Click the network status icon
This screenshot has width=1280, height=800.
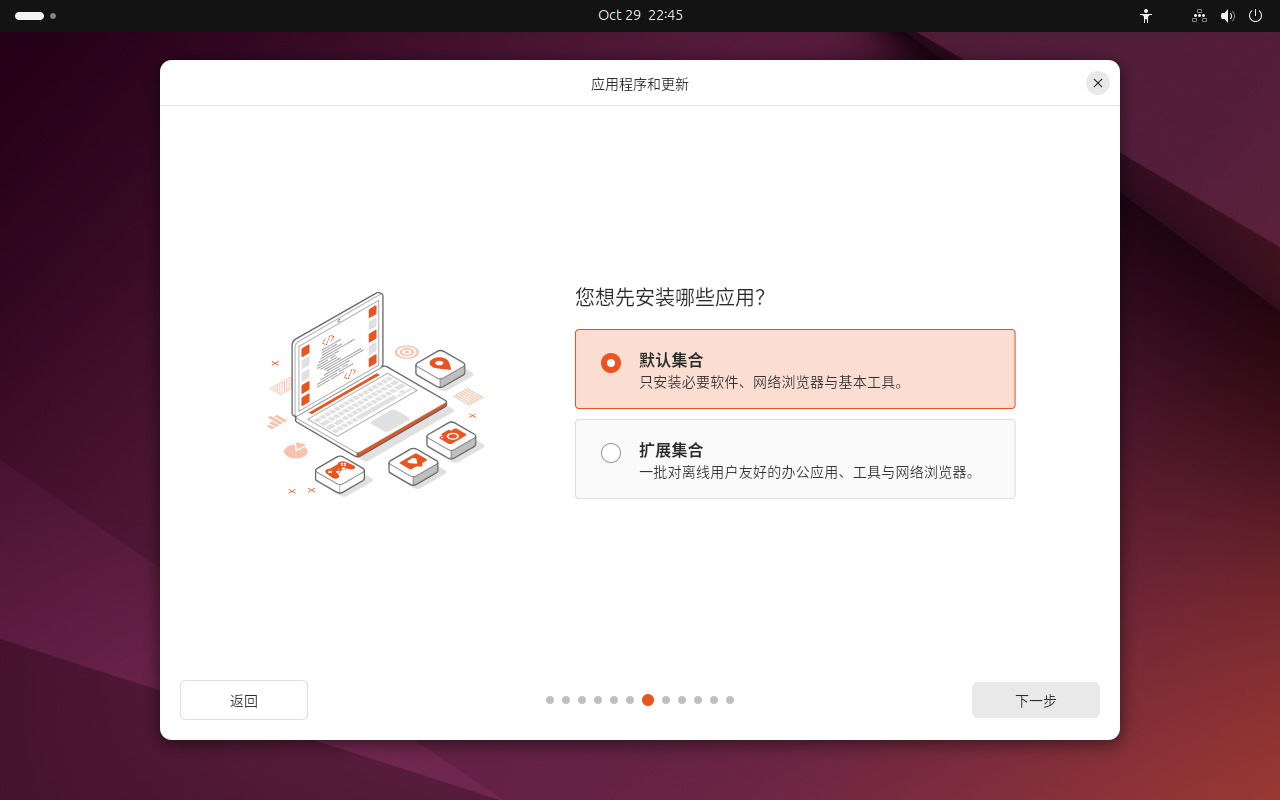pyautogui.click(x=1199, y=16)
